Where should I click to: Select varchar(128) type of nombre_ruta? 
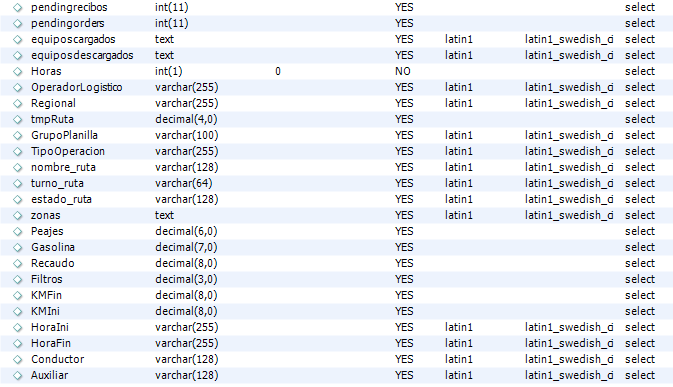click(187, 167)
